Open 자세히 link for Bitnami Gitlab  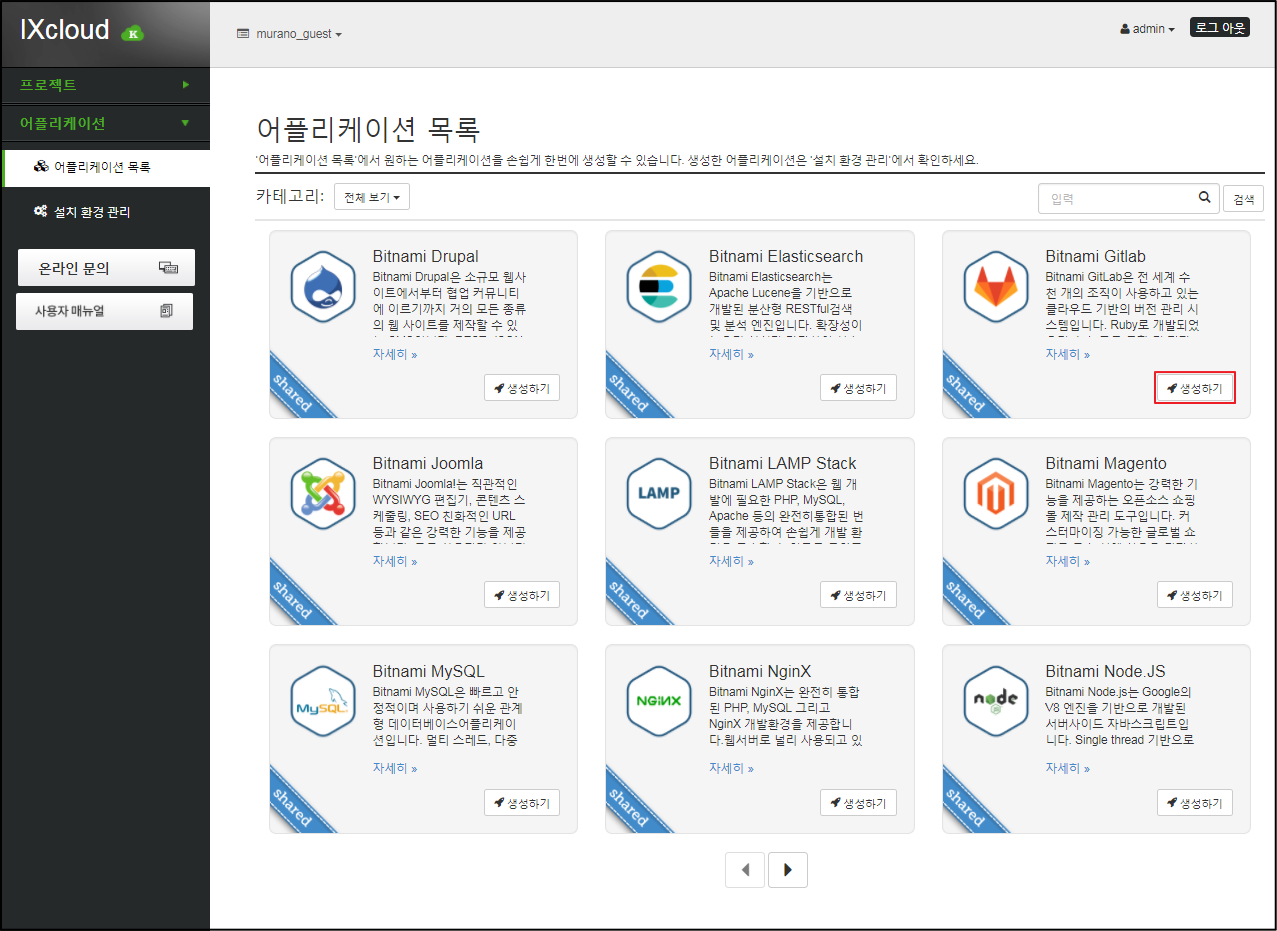coord(1068,354)
